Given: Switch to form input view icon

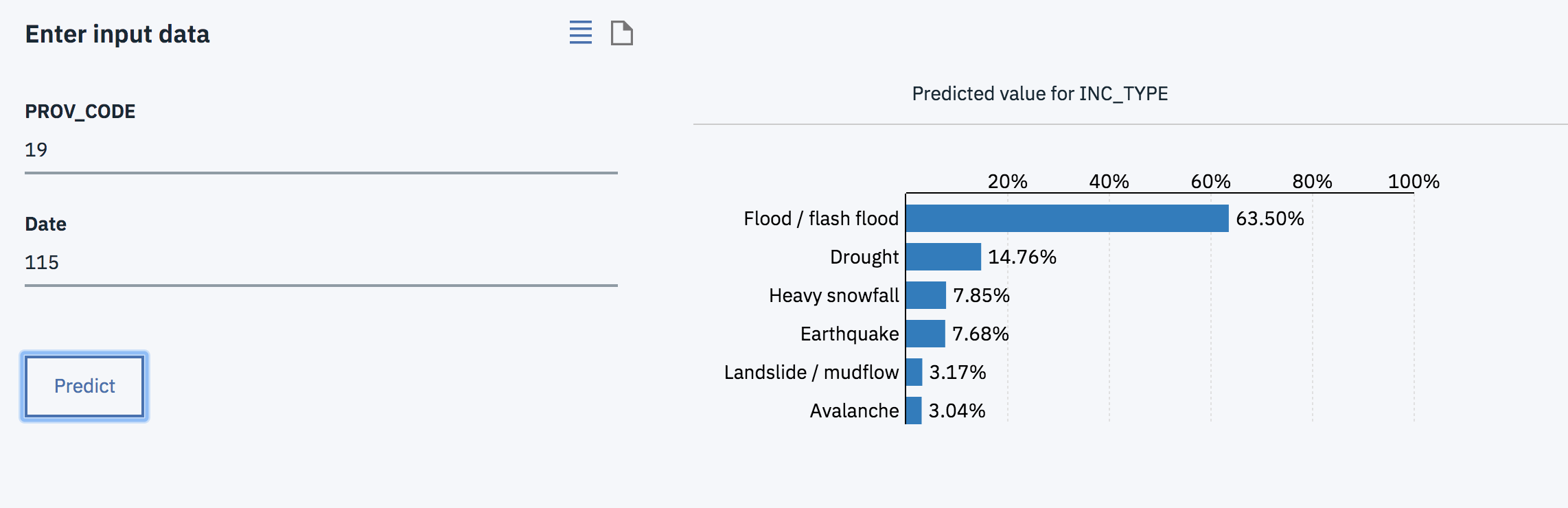Looking at the screenshot, I should coord(580,32).
